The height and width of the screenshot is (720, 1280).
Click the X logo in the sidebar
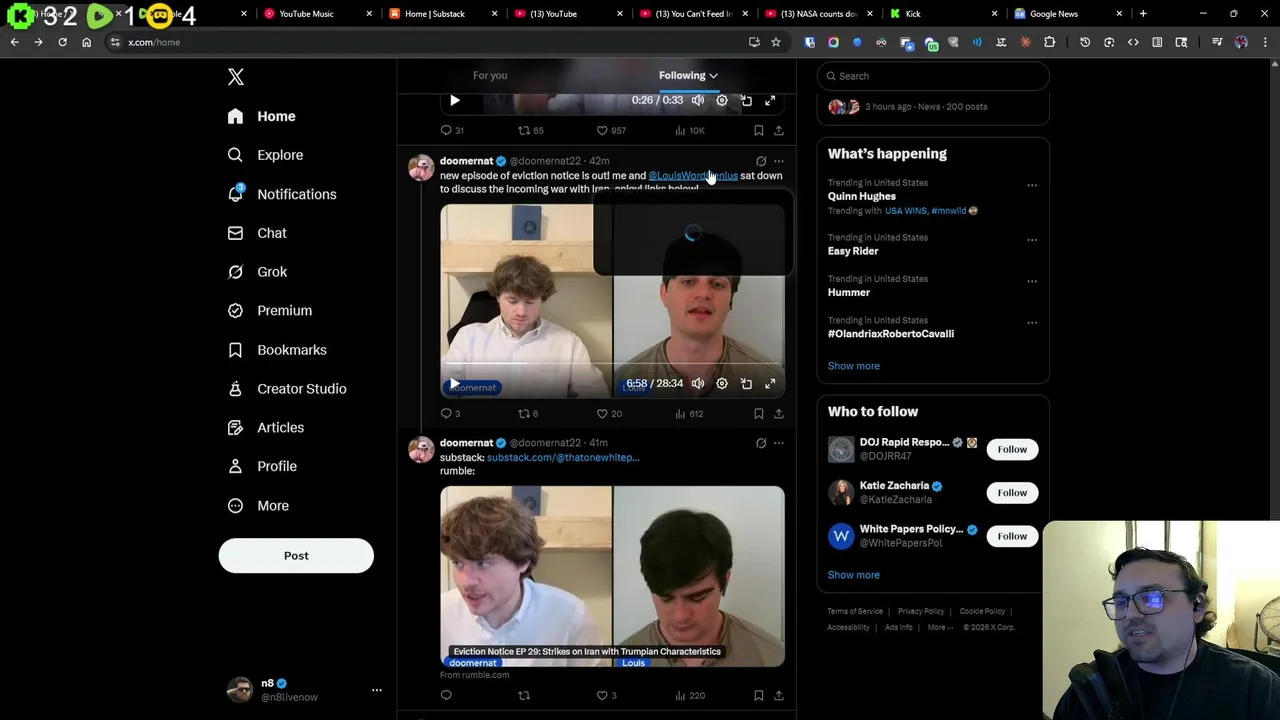[x=236, y=77]
